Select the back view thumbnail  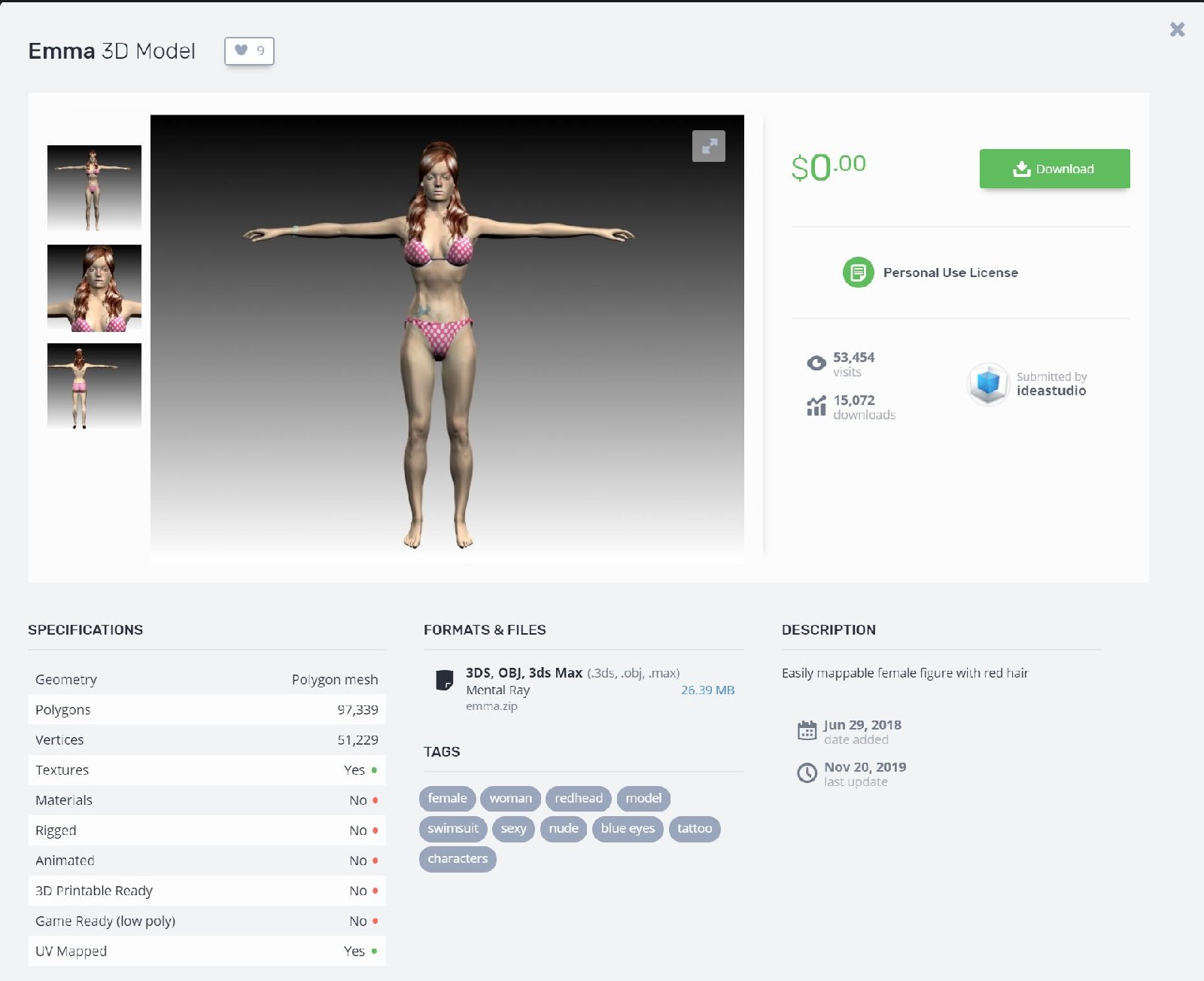(x=94, y=386)
